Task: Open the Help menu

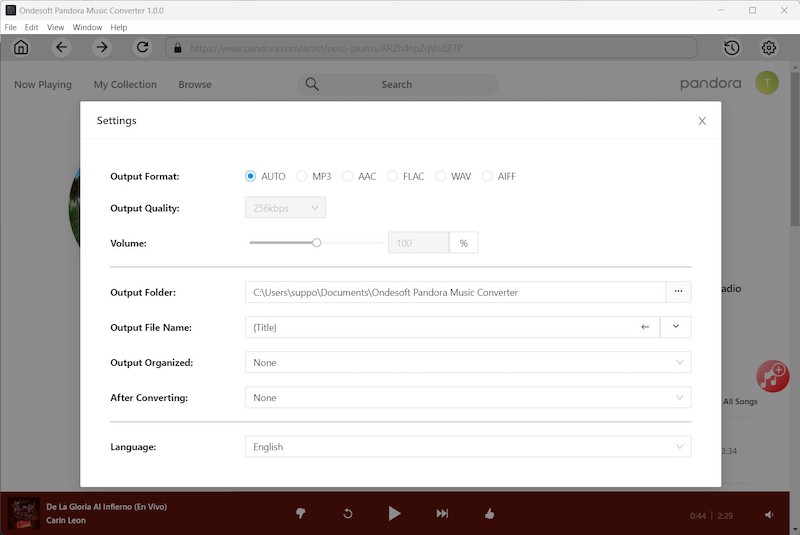Action: 118,27
